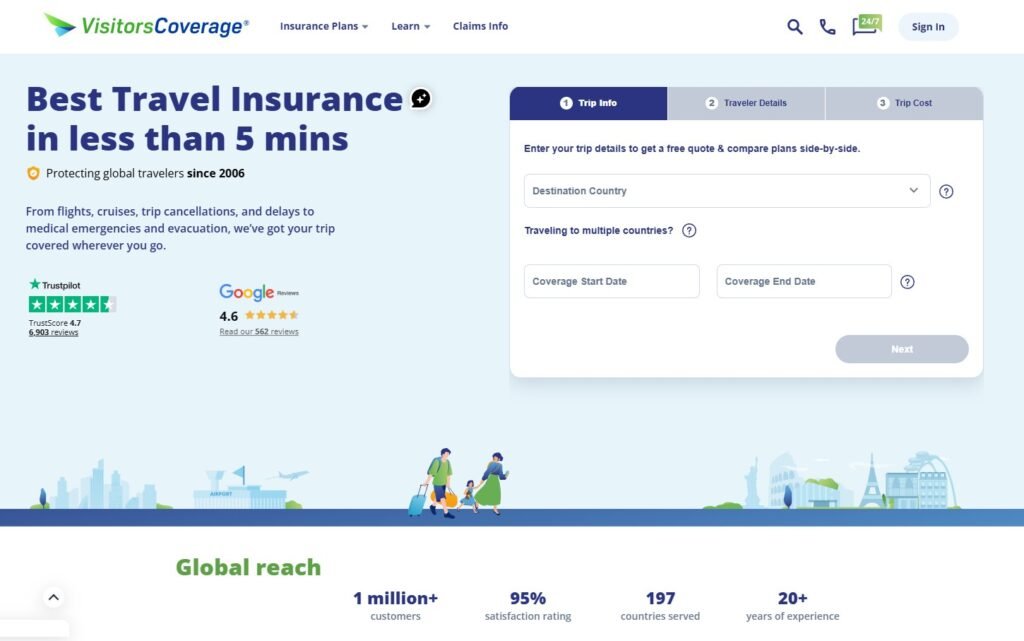
Task: Open the Claims Info menu item
Action: coord(480,26)
